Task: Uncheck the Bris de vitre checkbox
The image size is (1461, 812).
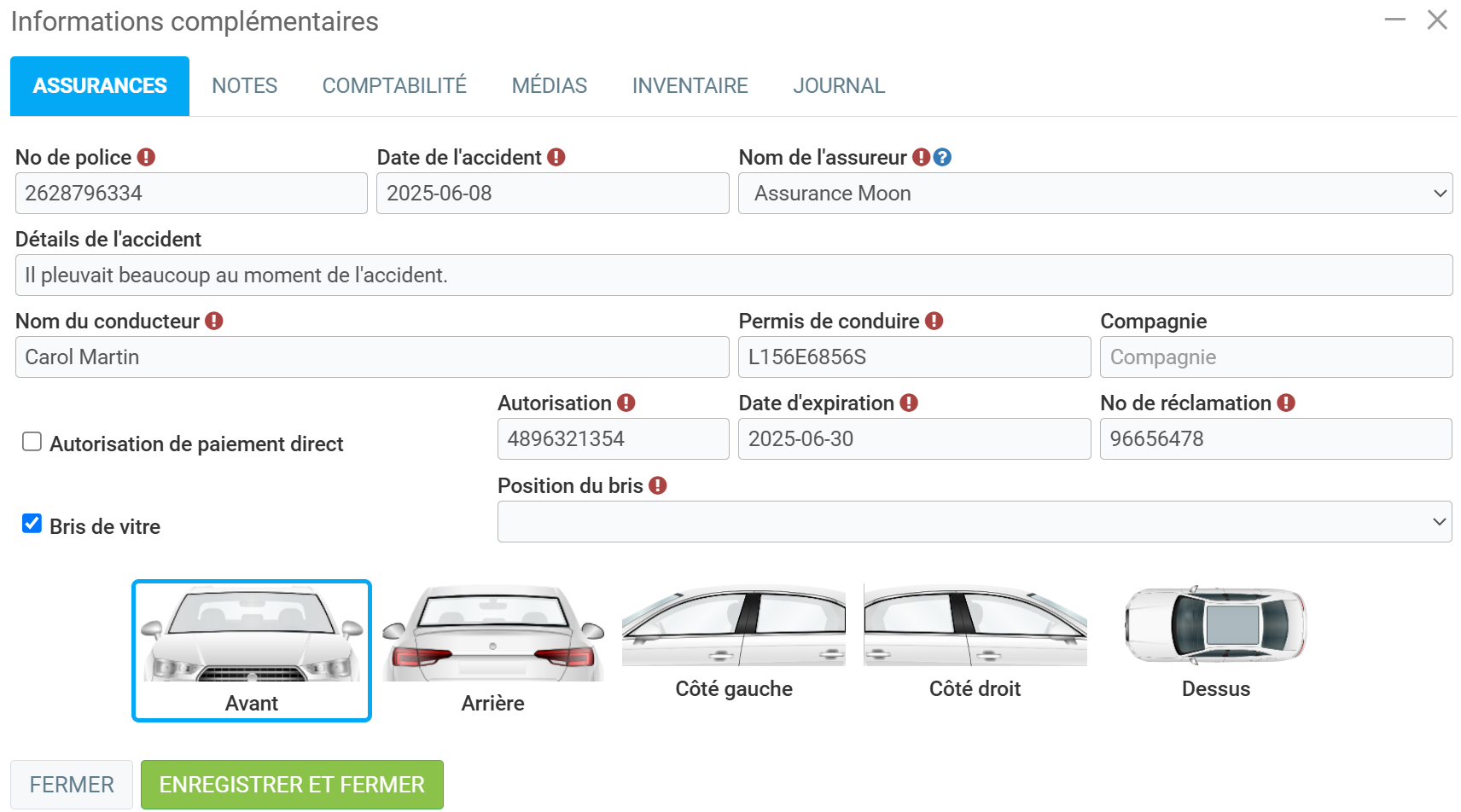Action: [32, 524]
